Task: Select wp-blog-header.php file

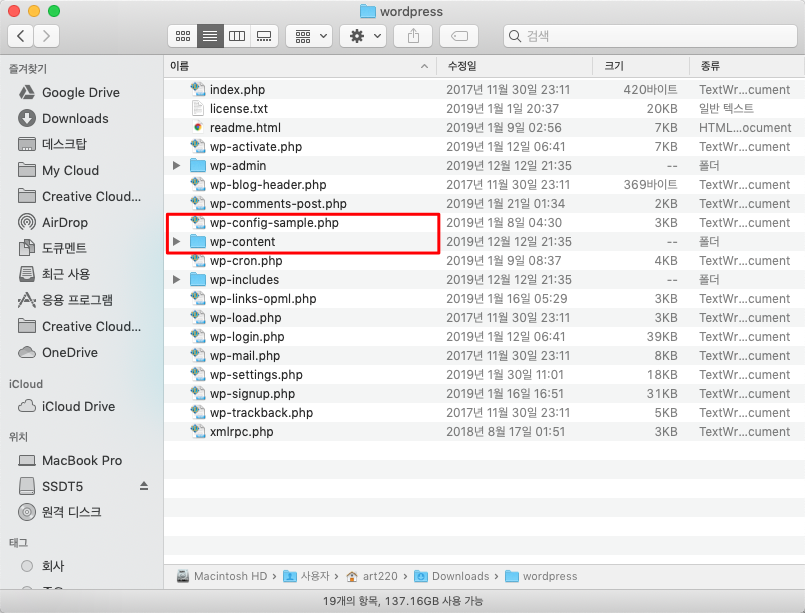Action: [x=267, y=185]
